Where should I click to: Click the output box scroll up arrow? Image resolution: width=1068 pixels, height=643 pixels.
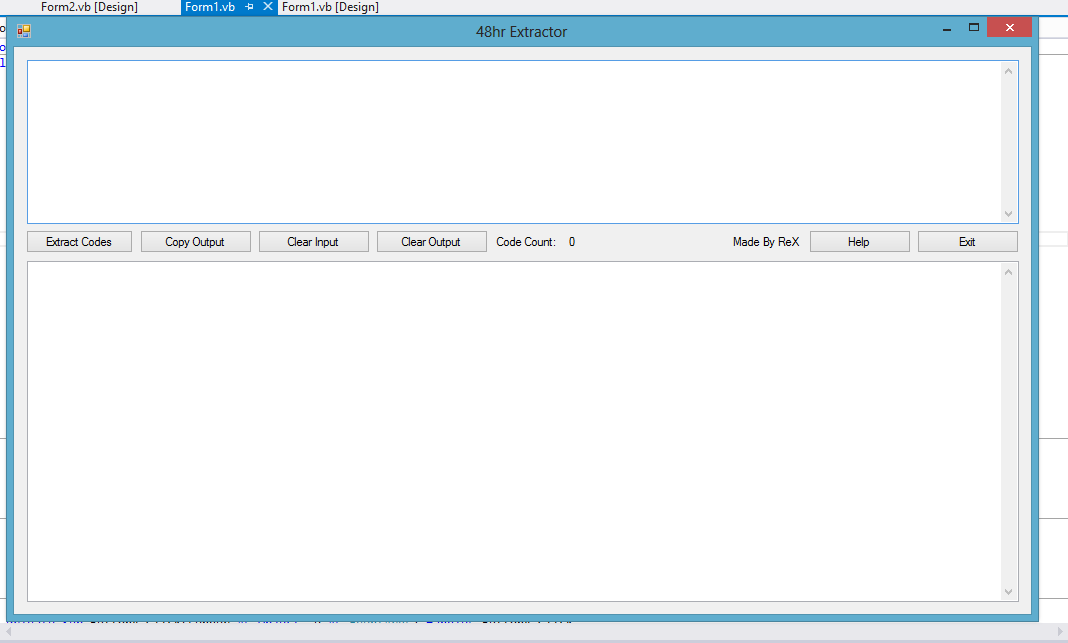(1009, 272)
